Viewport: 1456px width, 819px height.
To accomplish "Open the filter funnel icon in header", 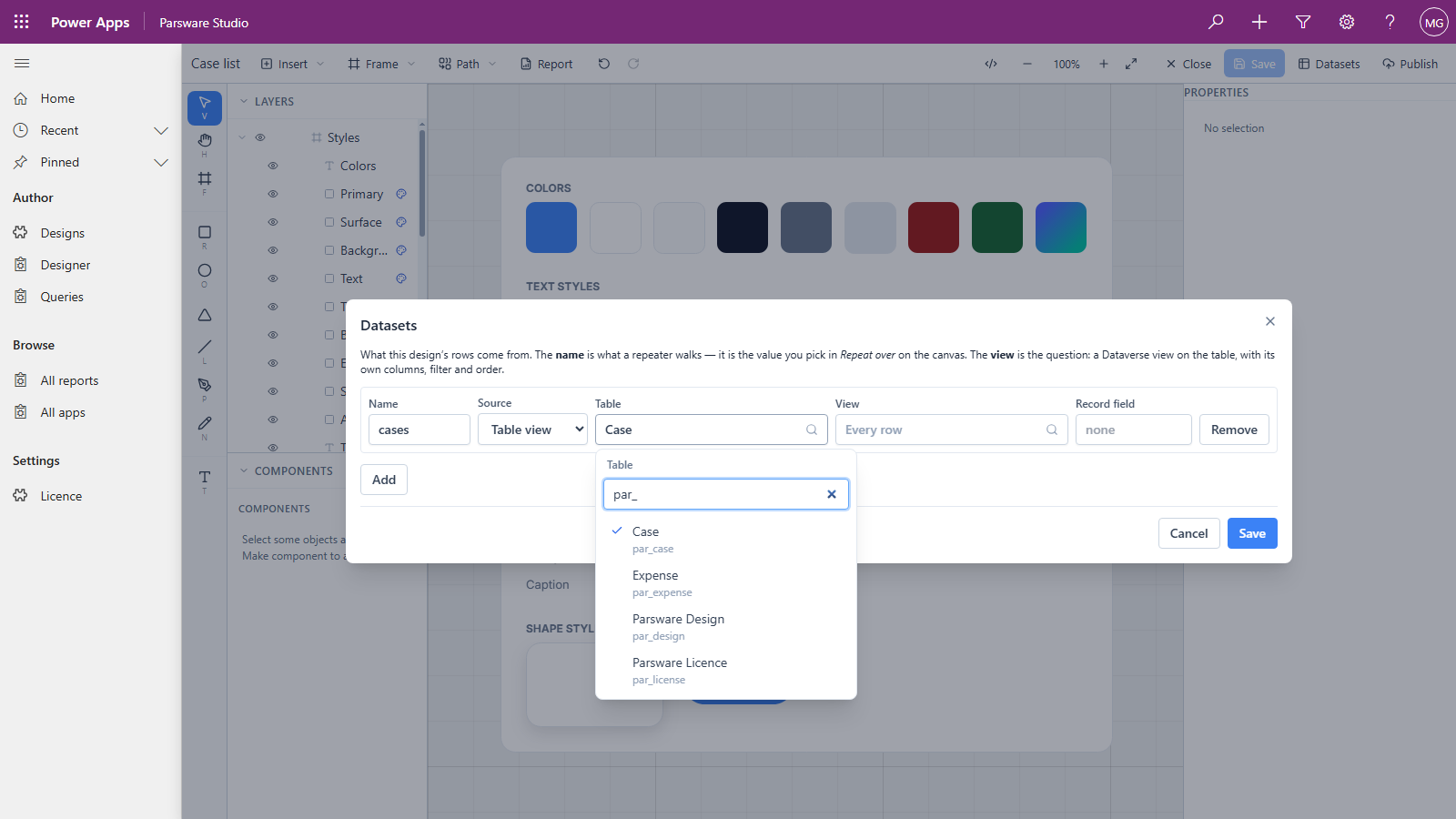I will tap(1303, 22).
